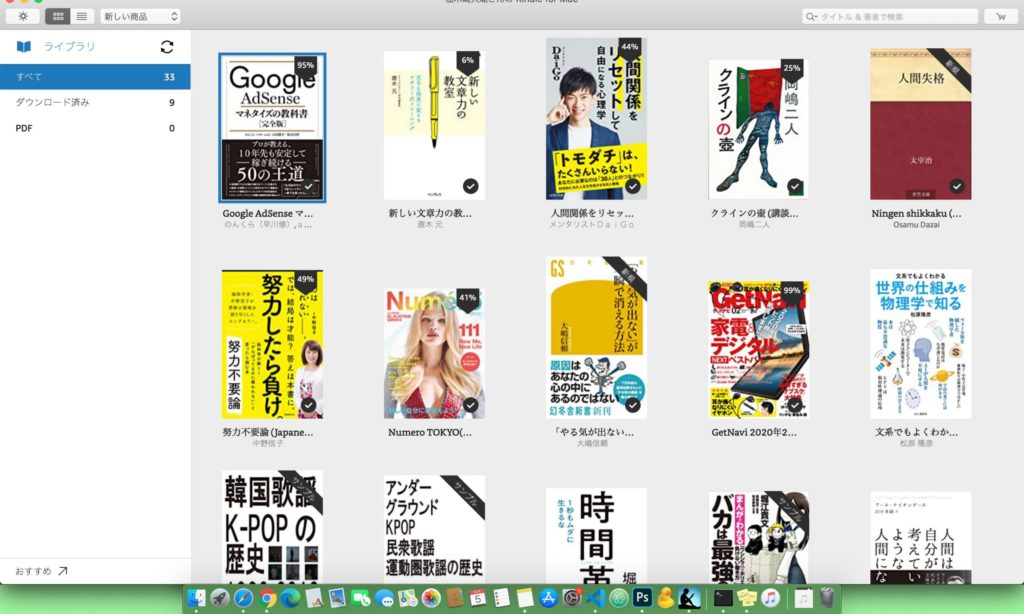Launch Google Chrome from the Dock
This screenshot has width=1024, height=614.
tap(267, 598)
